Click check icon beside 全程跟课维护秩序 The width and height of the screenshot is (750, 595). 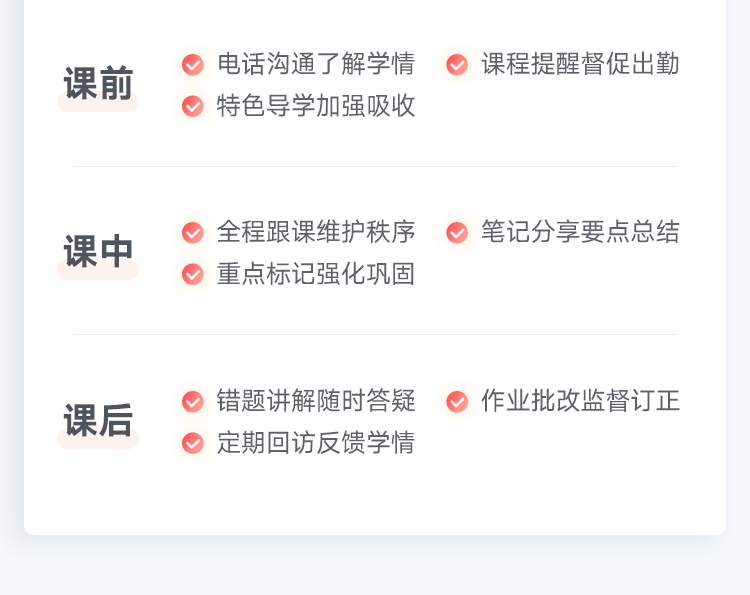[x=193, y=233]
